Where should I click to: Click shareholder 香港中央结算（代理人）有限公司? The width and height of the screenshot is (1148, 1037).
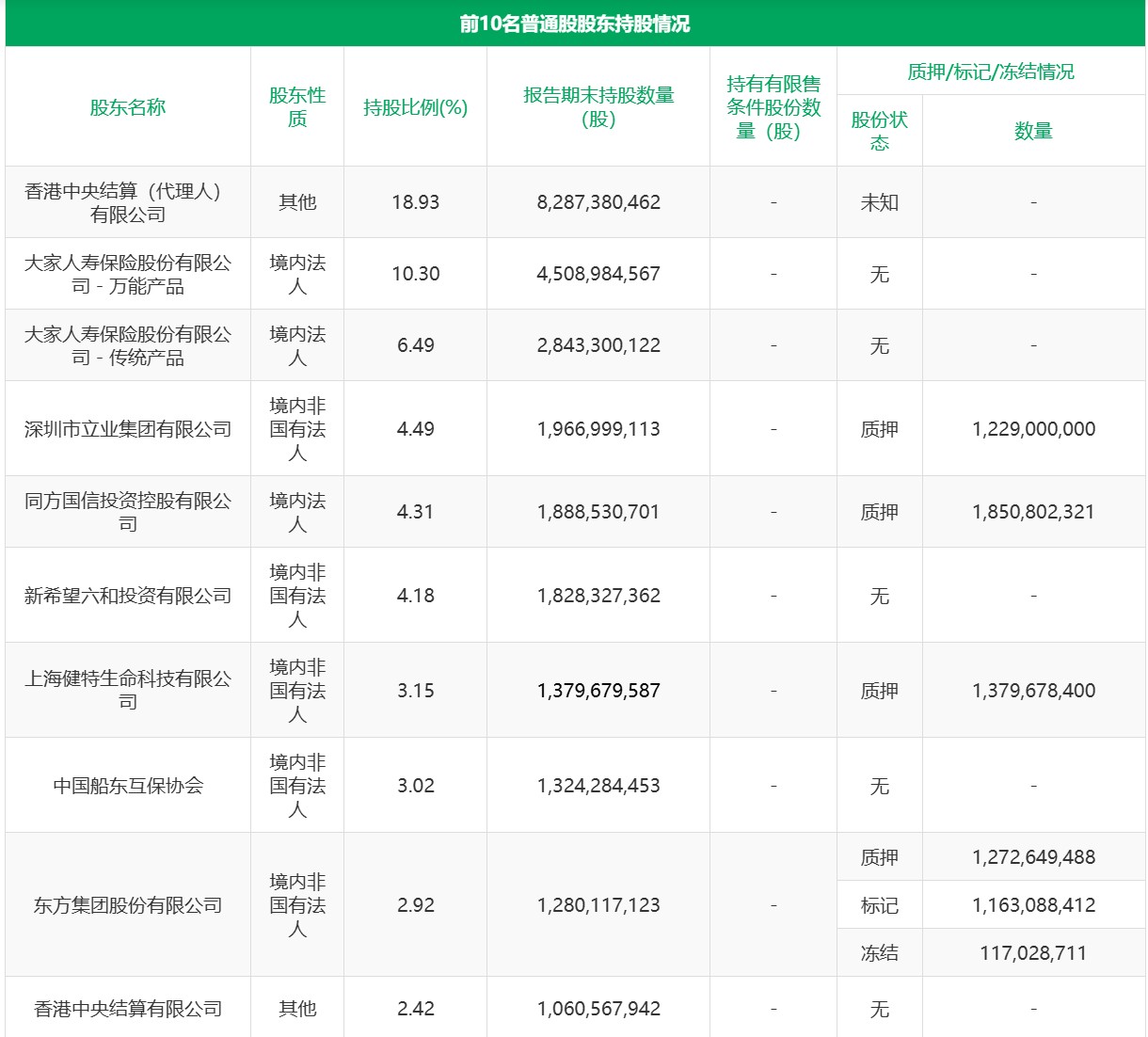pos(128,202)
